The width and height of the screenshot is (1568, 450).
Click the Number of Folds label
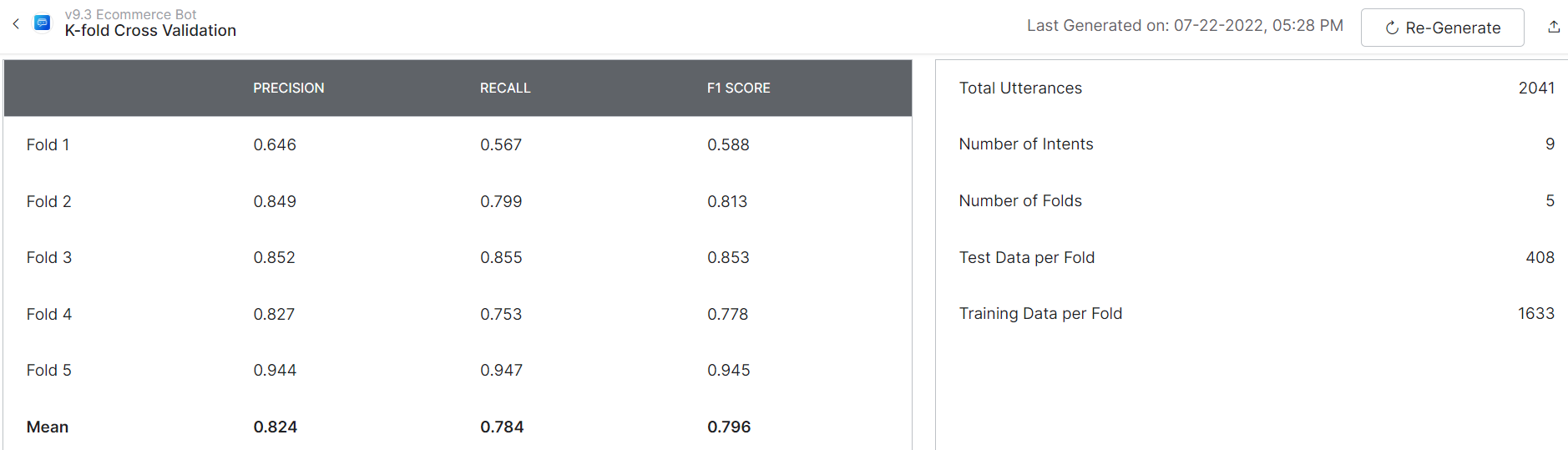click(1019, 201)
